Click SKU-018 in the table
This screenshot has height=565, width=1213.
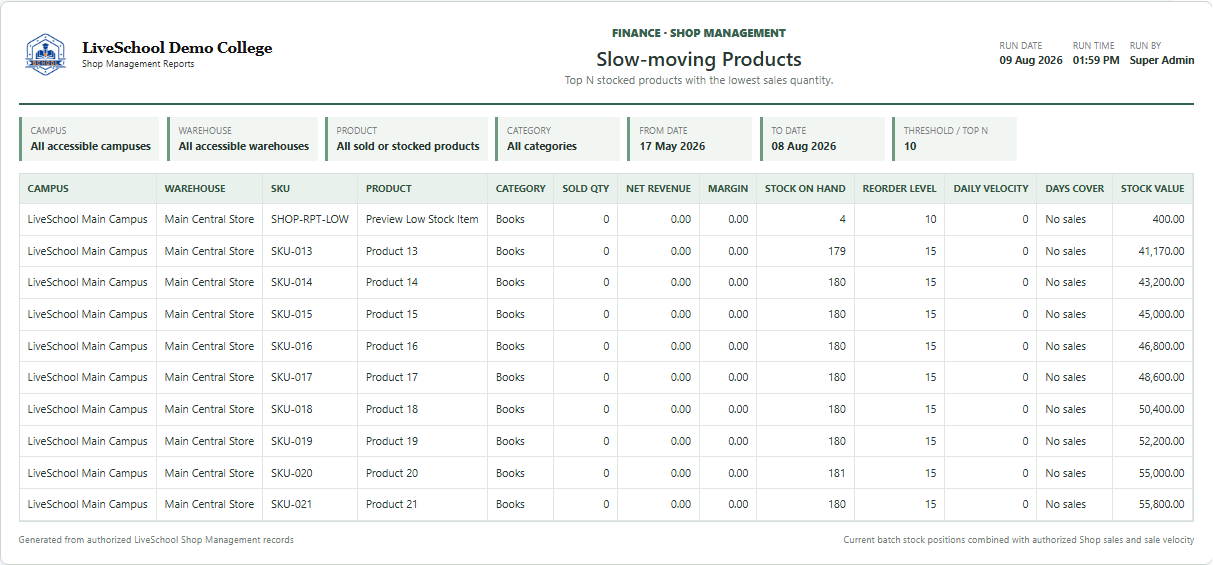tap(291, 409)
